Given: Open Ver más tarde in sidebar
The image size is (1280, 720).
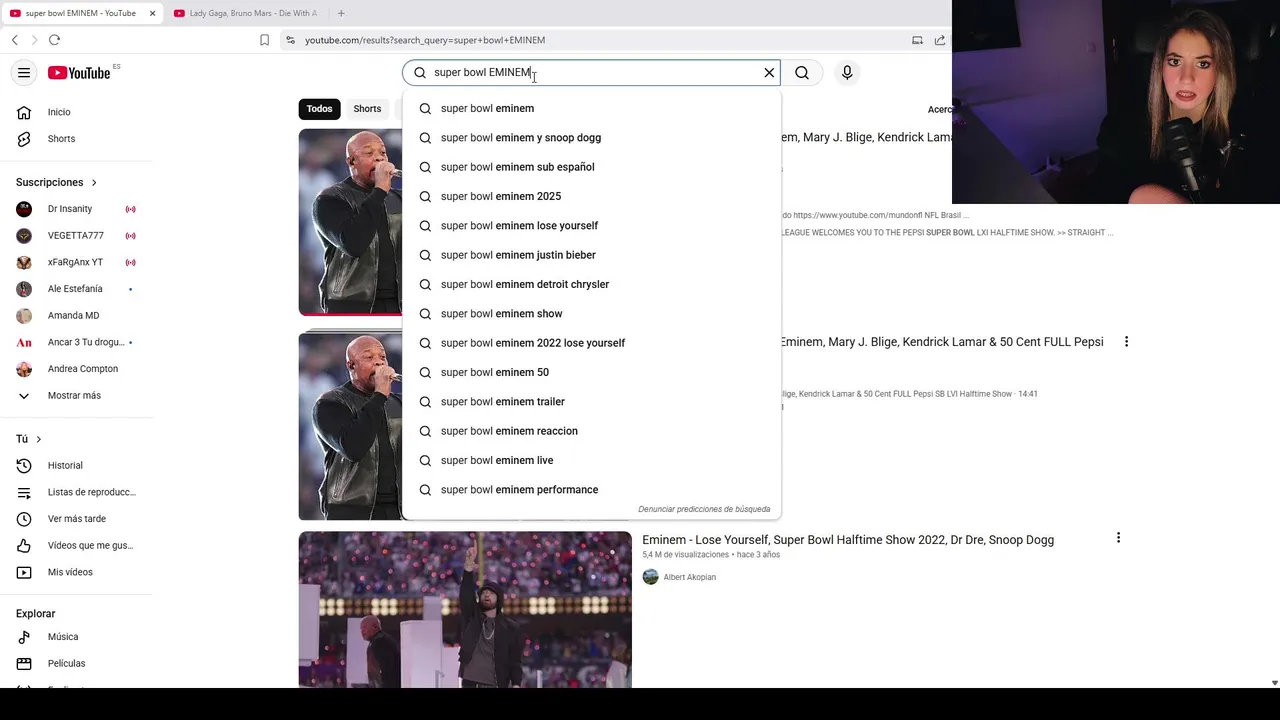Looking at the screenshot, I should point(76,519).
